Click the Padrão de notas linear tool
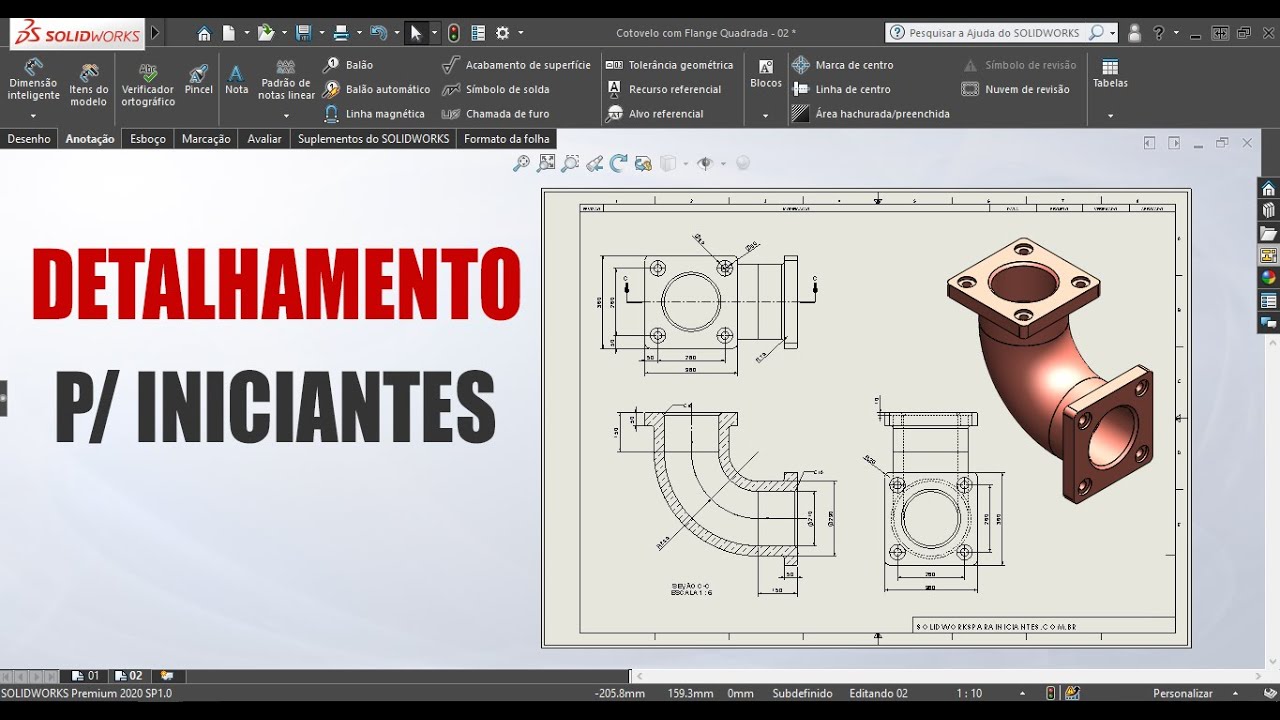 (286, 82)
